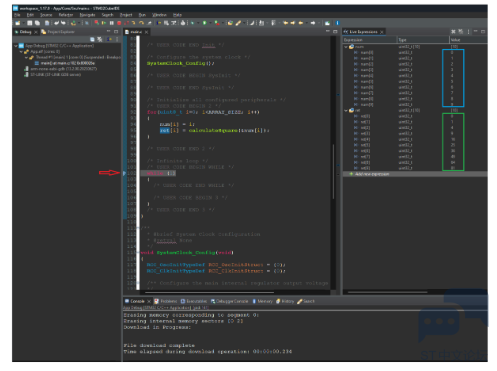The image size is (497, 371).
Task: Toggle Instruction Stepping Mode icon
Action: coord(159,23)
